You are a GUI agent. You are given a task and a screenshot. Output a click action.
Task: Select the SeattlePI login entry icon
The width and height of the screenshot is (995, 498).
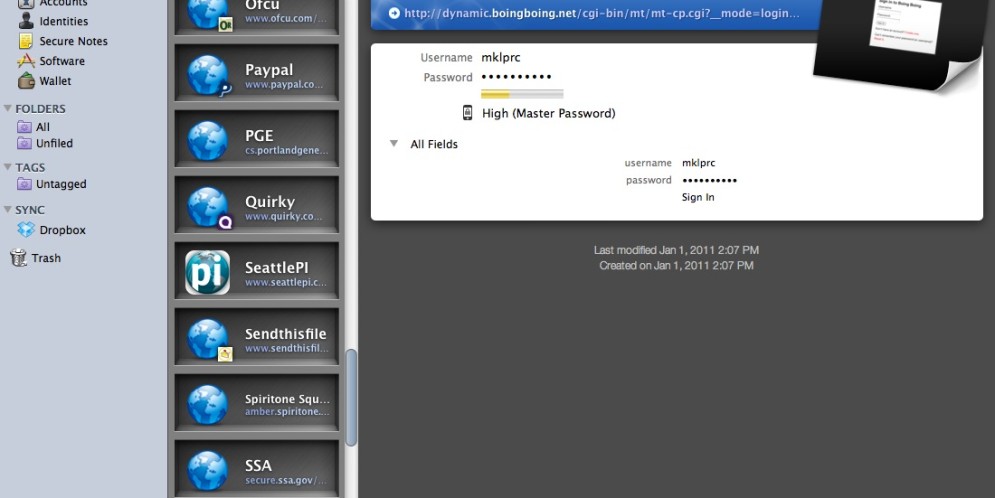click(208, 272)
